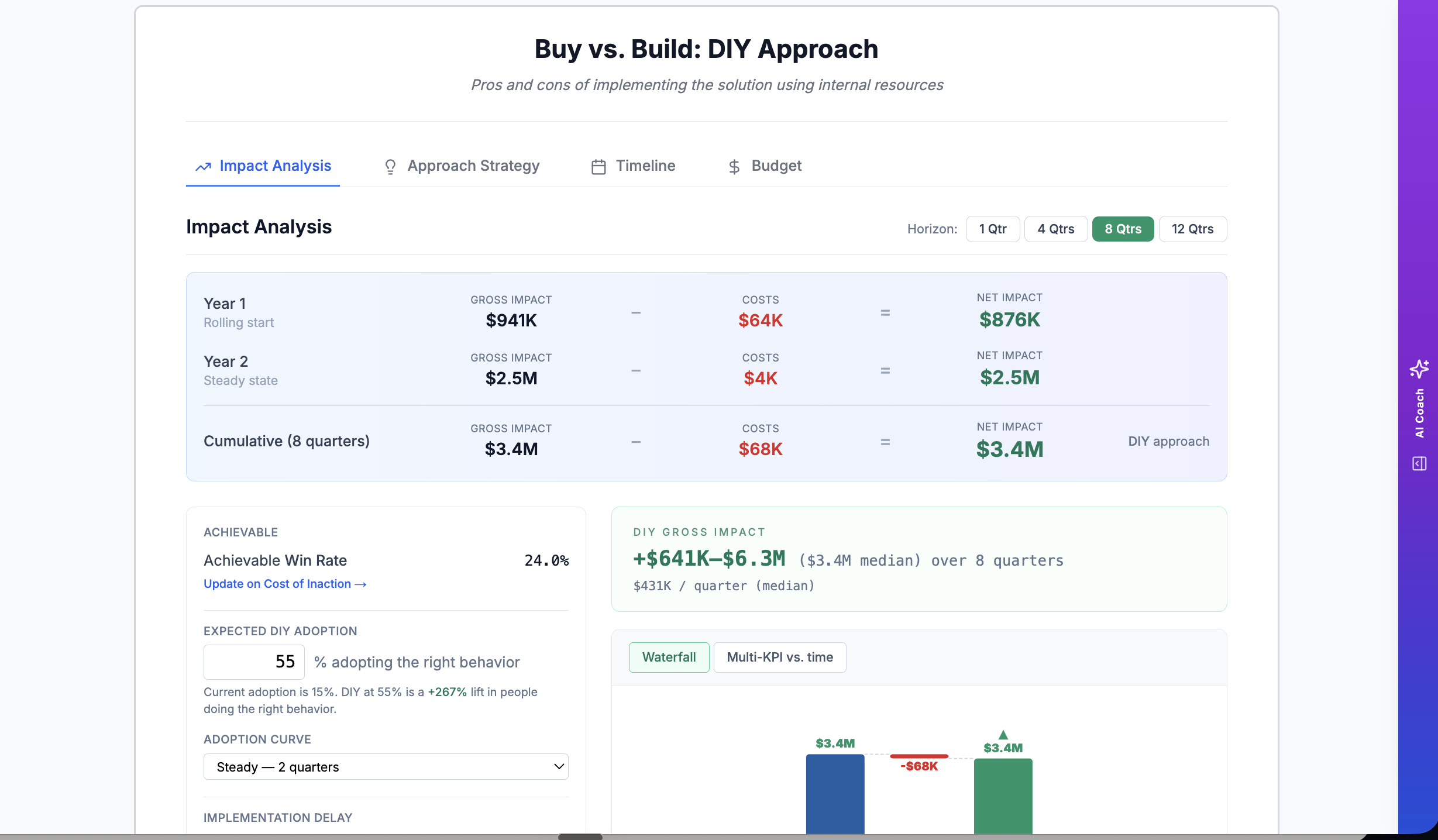Click the blue gross impact waterfall bar
Image resolution: width=1438 pixels, height=840 pixels.
click(x=835, y=794)
